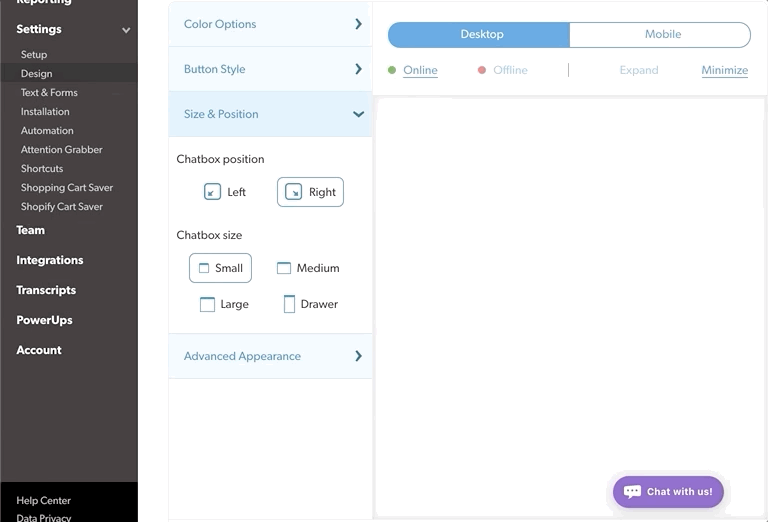768x522 pixels.
Task: Collapse the Size & Position section
Action: pyautogui.click(x=270, y=114)
